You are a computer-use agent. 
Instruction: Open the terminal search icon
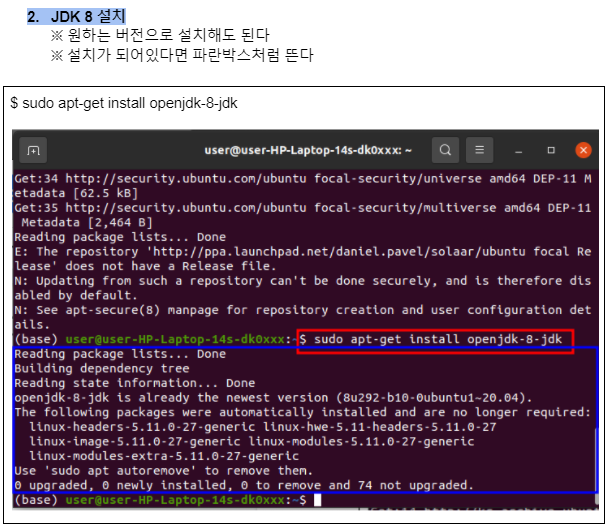[x=445, y=150]
